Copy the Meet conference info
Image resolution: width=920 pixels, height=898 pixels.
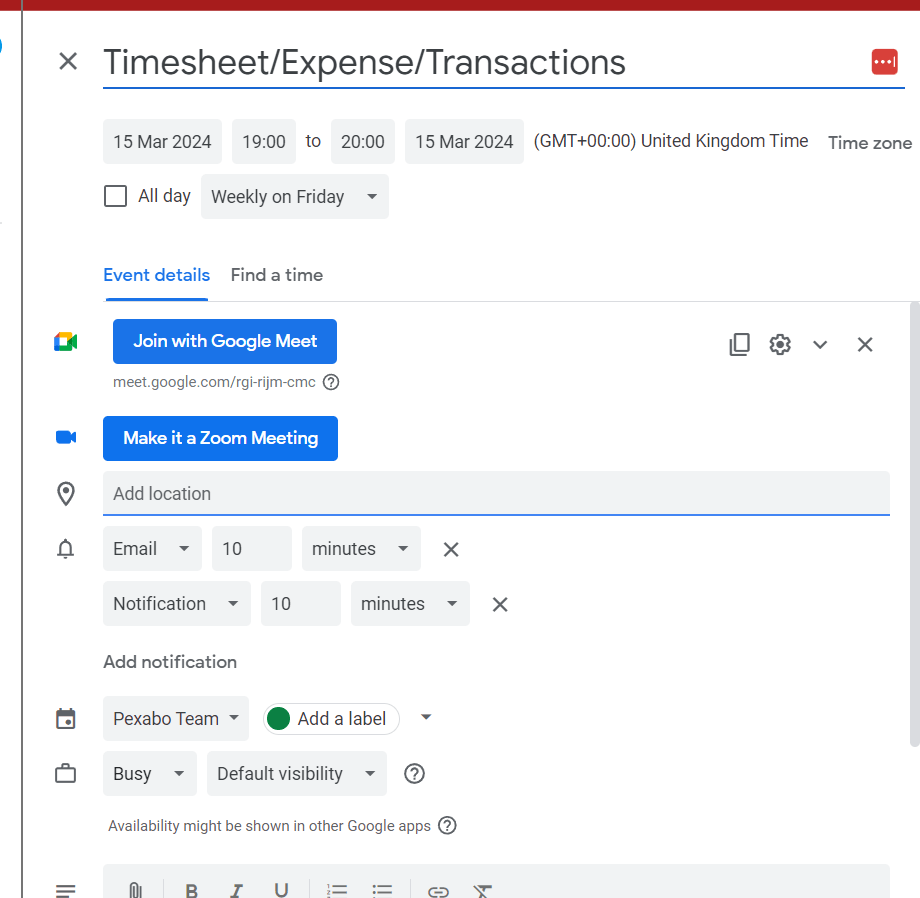point(739,344)
